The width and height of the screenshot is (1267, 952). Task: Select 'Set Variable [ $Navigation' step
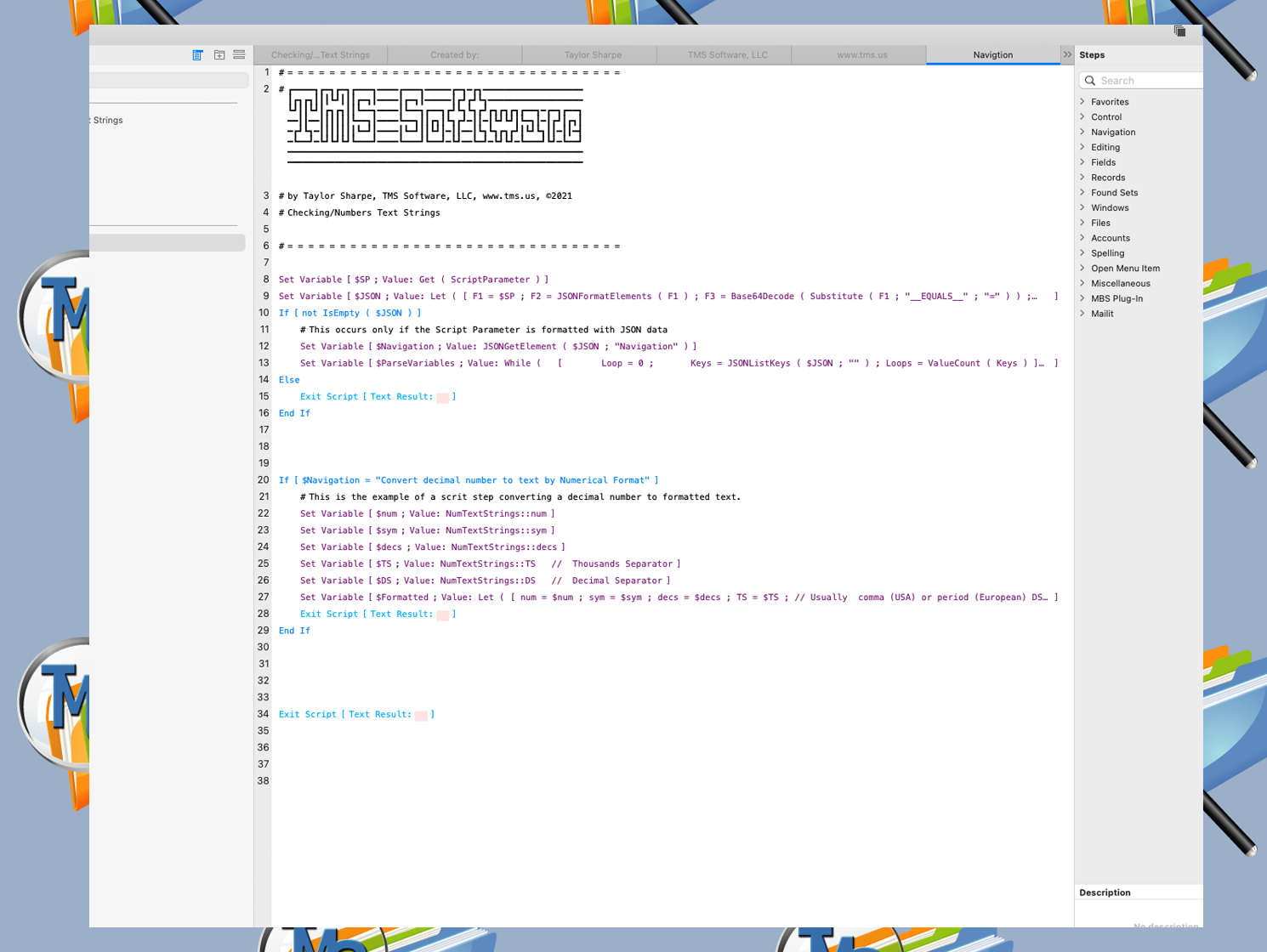coord(497,347)
